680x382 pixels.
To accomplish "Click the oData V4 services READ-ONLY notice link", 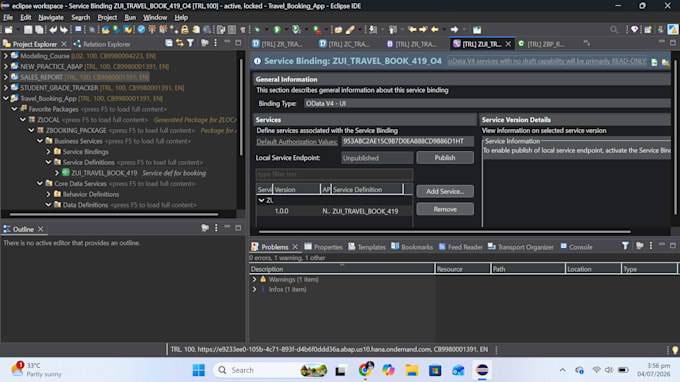I will [x=547, y=61].
